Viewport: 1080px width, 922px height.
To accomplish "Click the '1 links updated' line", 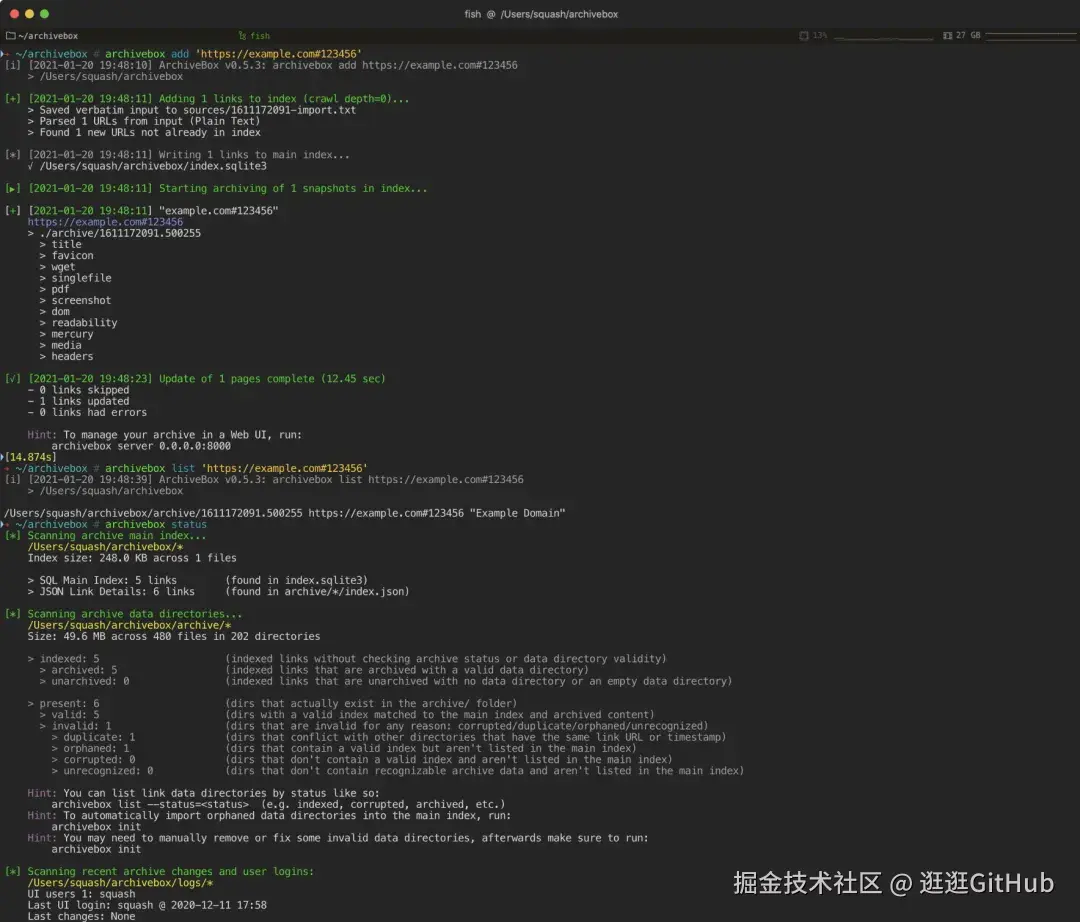I will click(x=79, y=401).
